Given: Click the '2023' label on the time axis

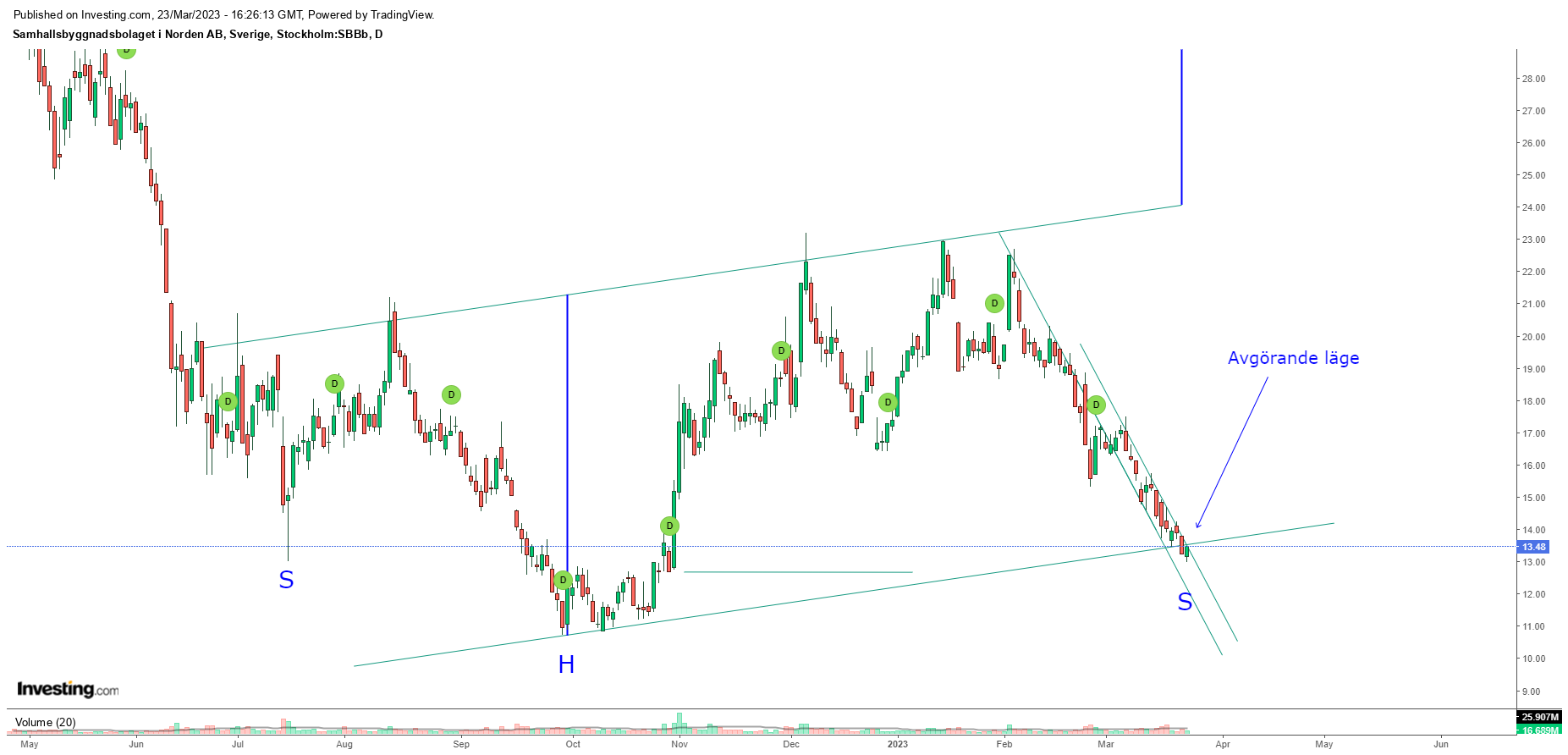Looking at the screenshot, I should point(897,745).
